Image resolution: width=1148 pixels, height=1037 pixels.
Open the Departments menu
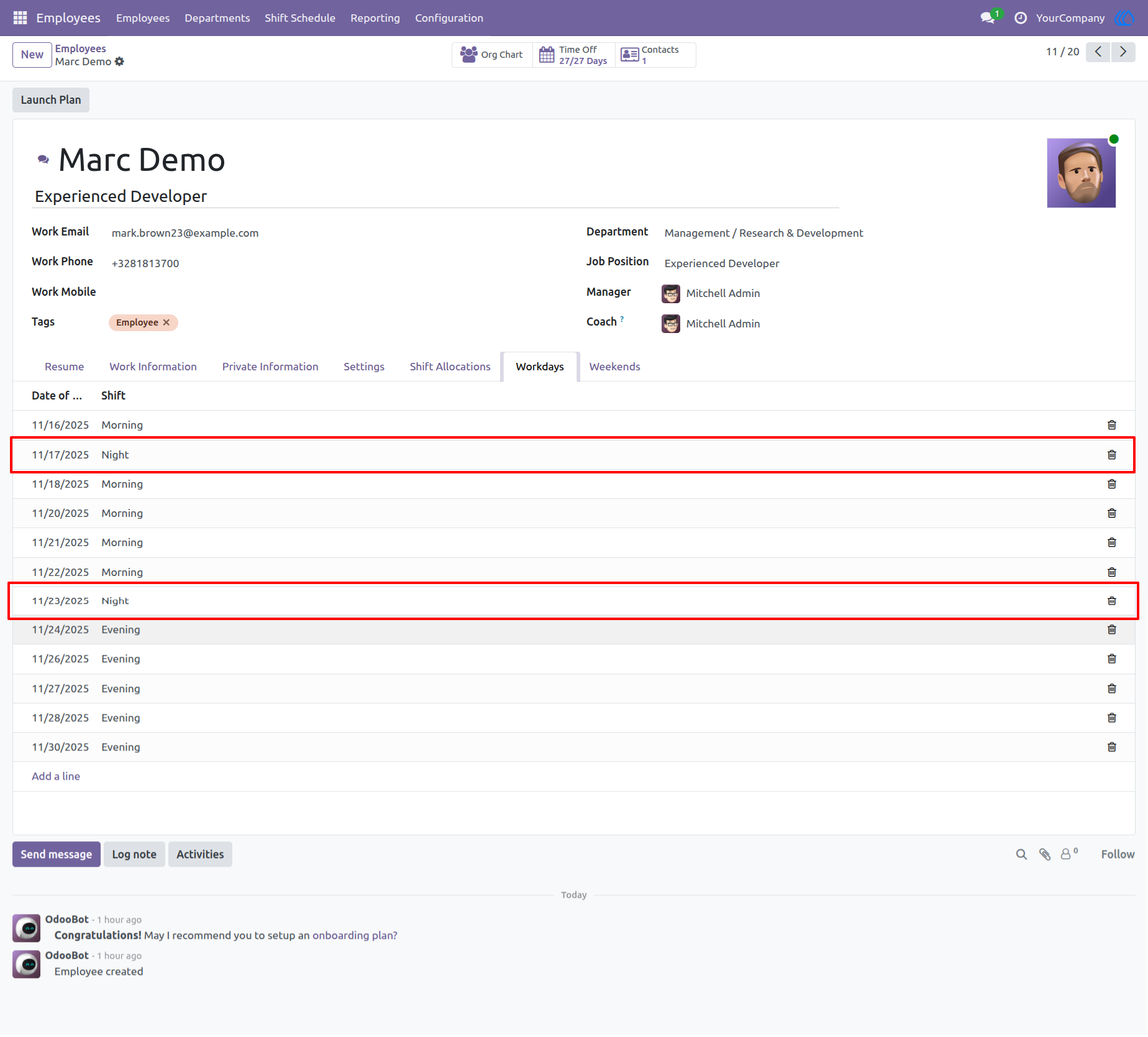(x=217, y=18)
